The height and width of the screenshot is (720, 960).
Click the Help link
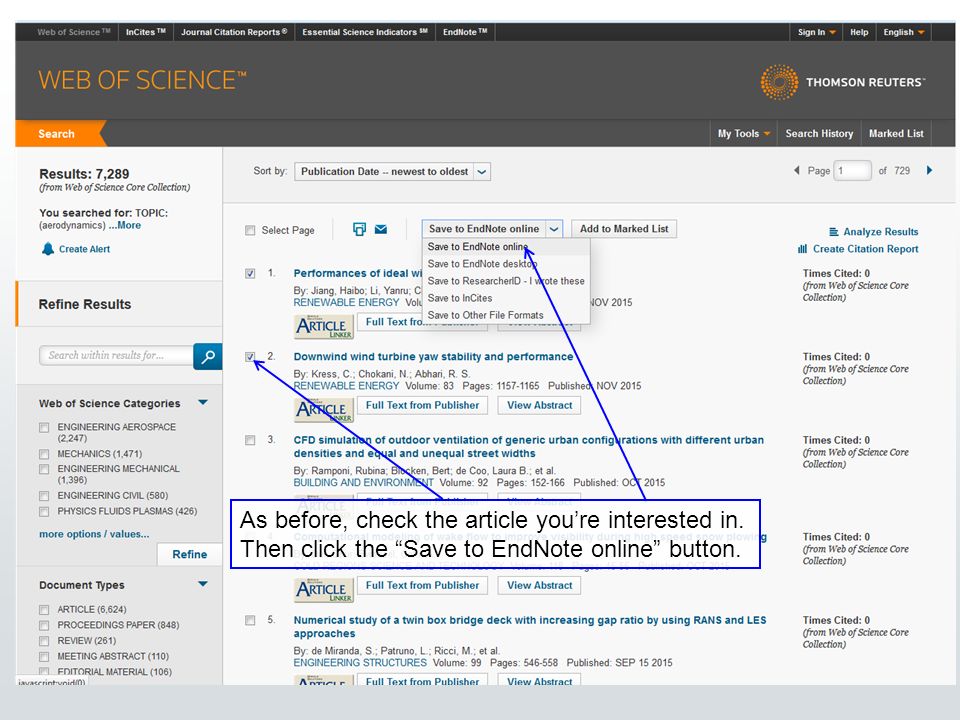(x=859, y=32)
